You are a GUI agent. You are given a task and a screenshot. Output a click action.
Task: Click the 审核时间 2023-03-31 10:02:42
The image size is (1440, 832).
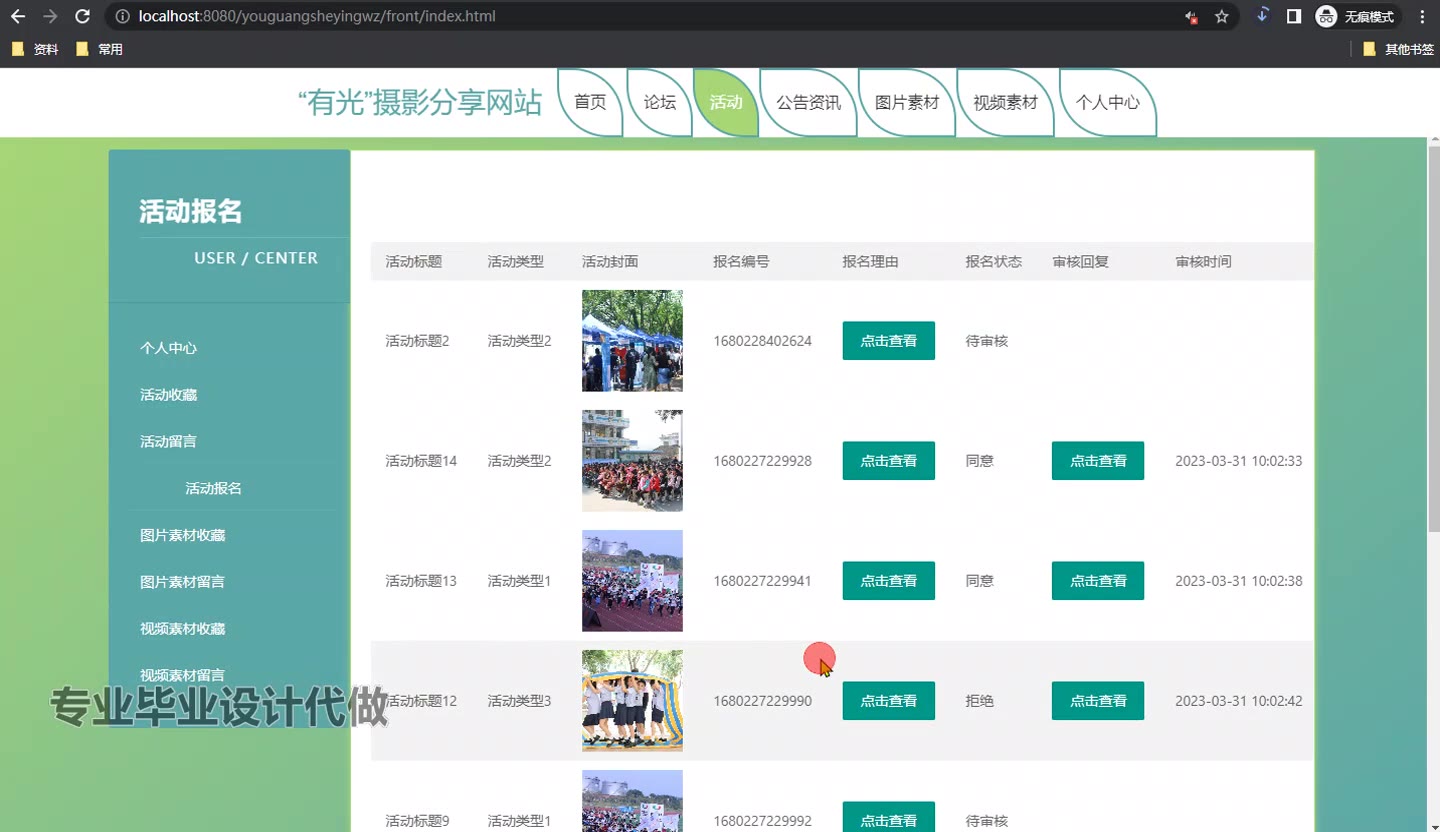coord(1238,701)
